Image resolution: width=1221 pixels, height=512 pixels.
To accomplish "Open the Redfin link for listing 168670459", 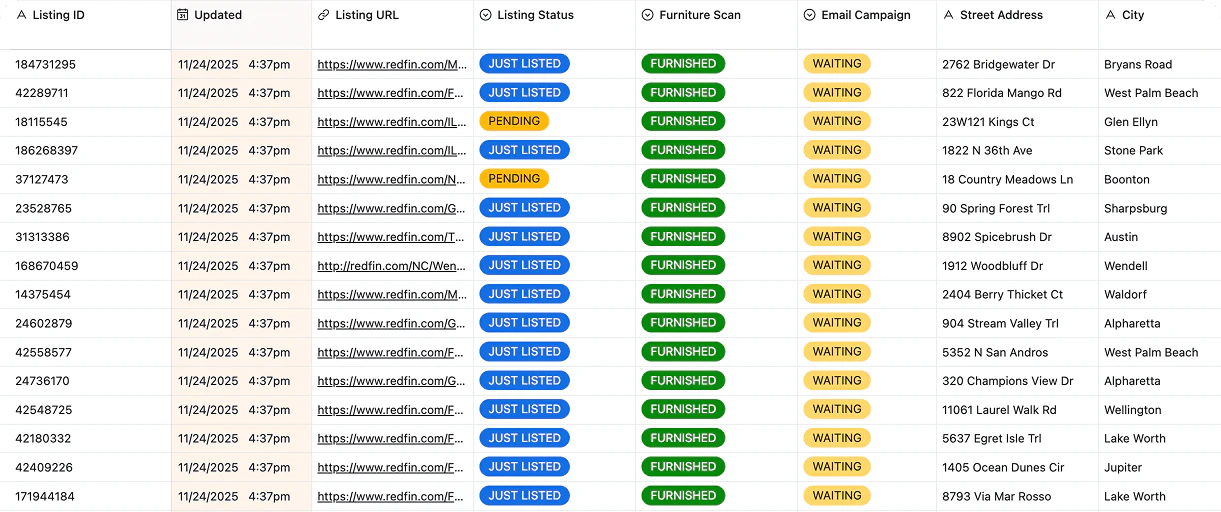I will click(392, 266).
